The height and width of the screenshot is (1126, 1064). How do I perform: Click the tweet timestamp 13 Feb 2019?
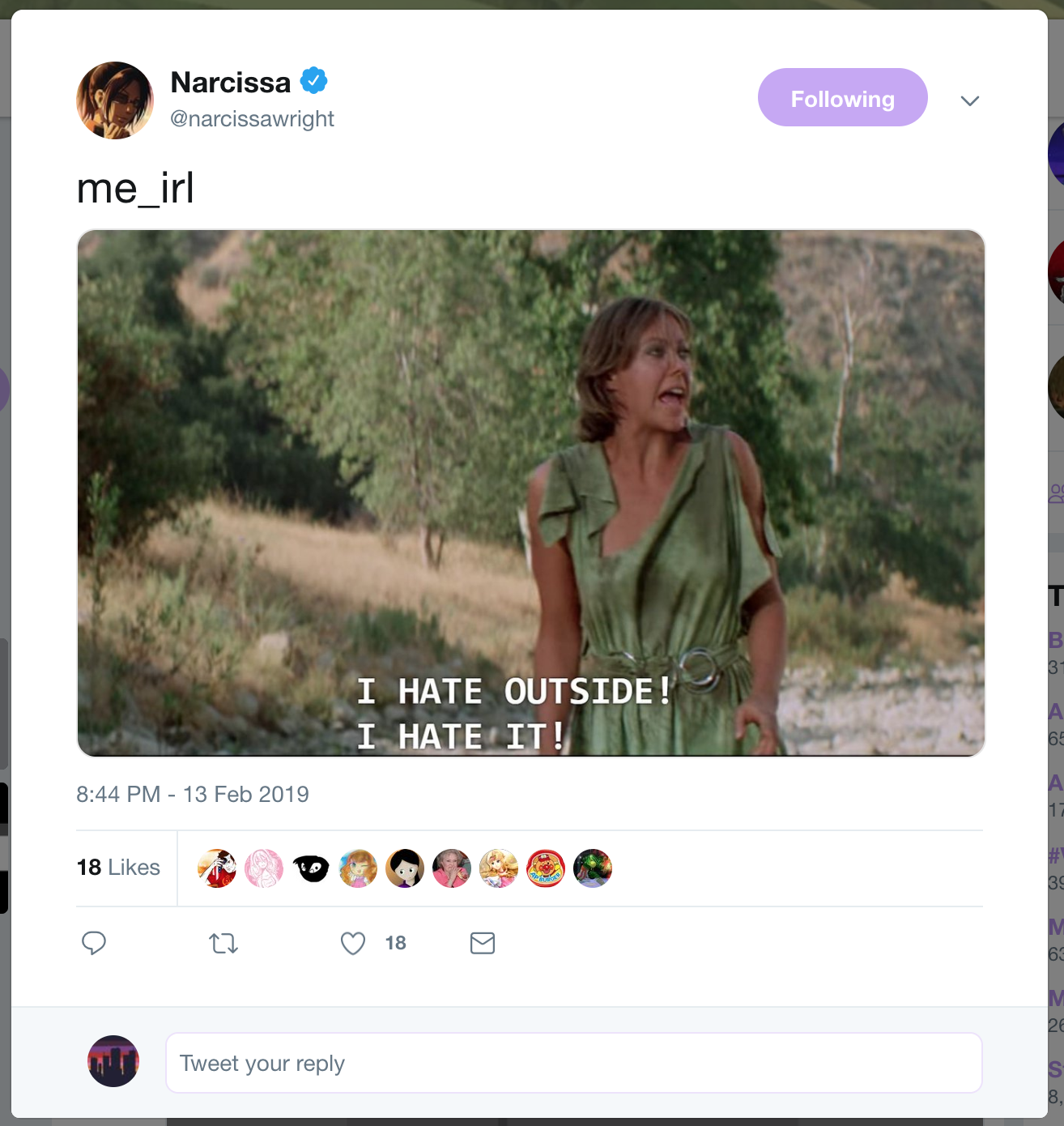point(193,794)
